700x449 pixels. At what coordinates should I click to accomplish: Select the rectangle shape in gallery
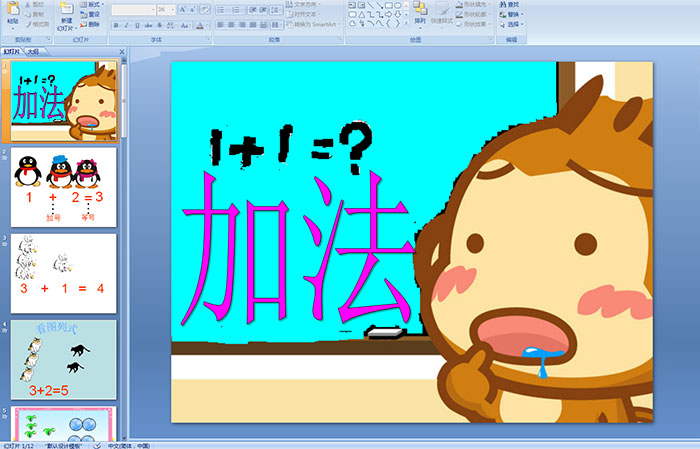388,5
